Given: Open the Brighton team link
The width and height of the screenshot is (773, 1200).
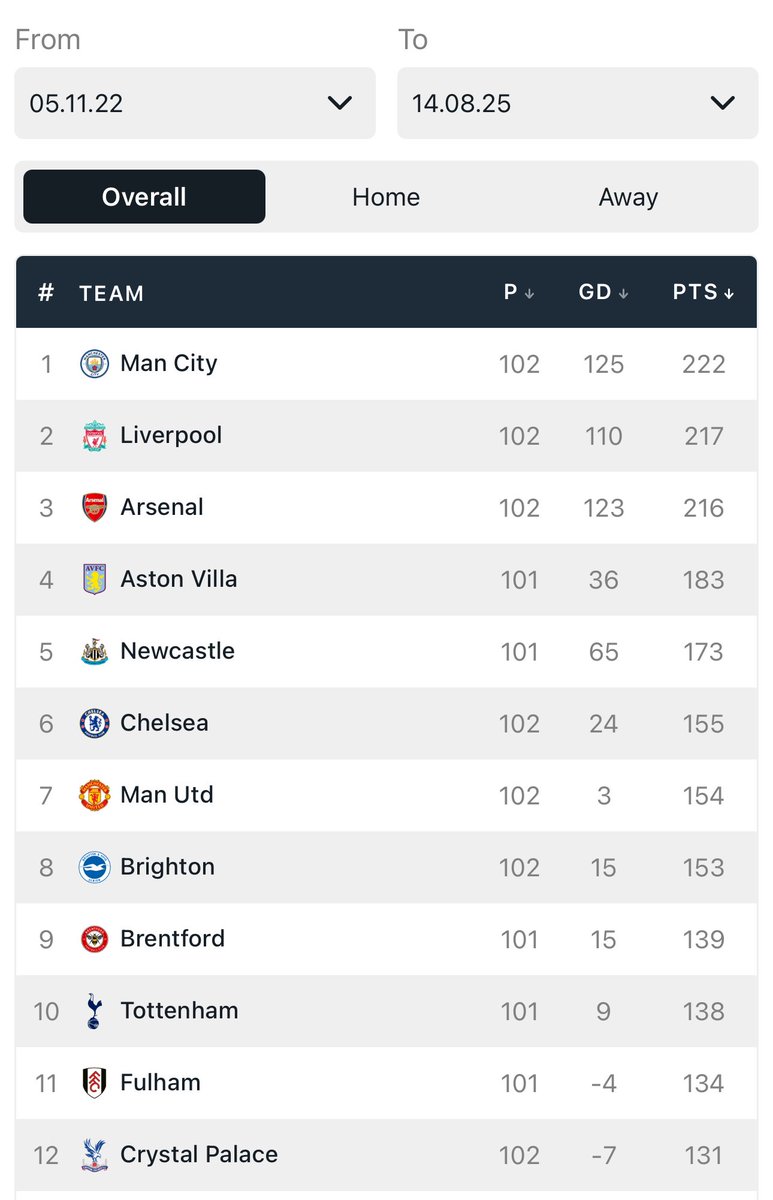Looking at the screenshot, I should point(167,867).
